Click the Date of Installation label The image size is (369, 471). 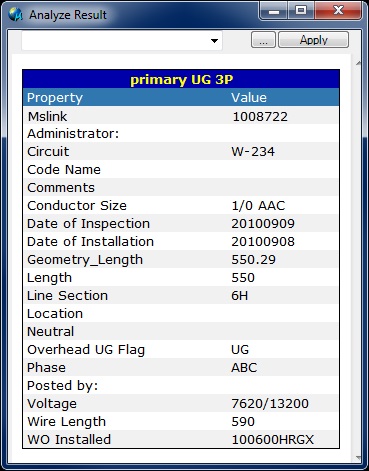91,242
